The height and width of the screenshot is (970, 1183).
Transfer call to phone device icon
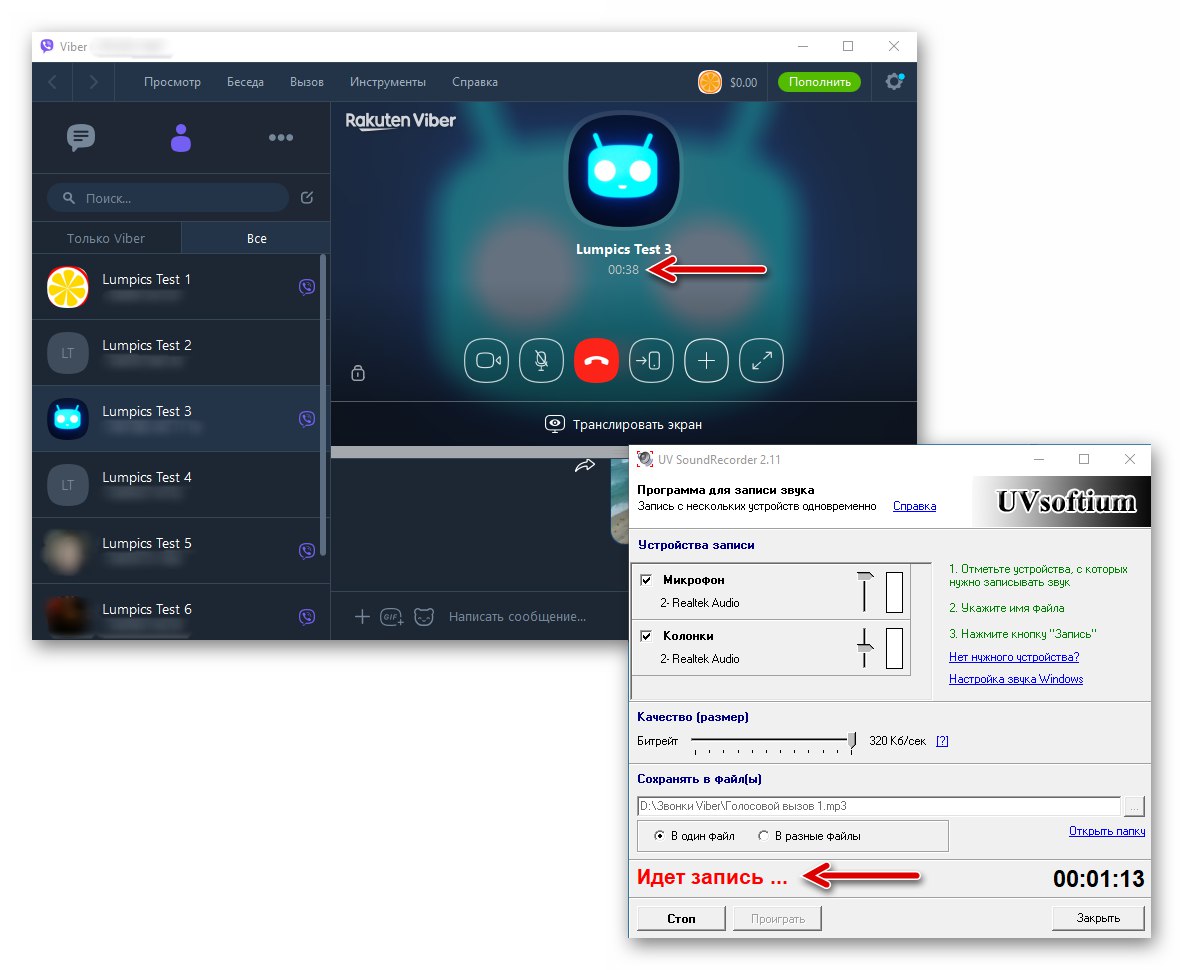[651, 361]
